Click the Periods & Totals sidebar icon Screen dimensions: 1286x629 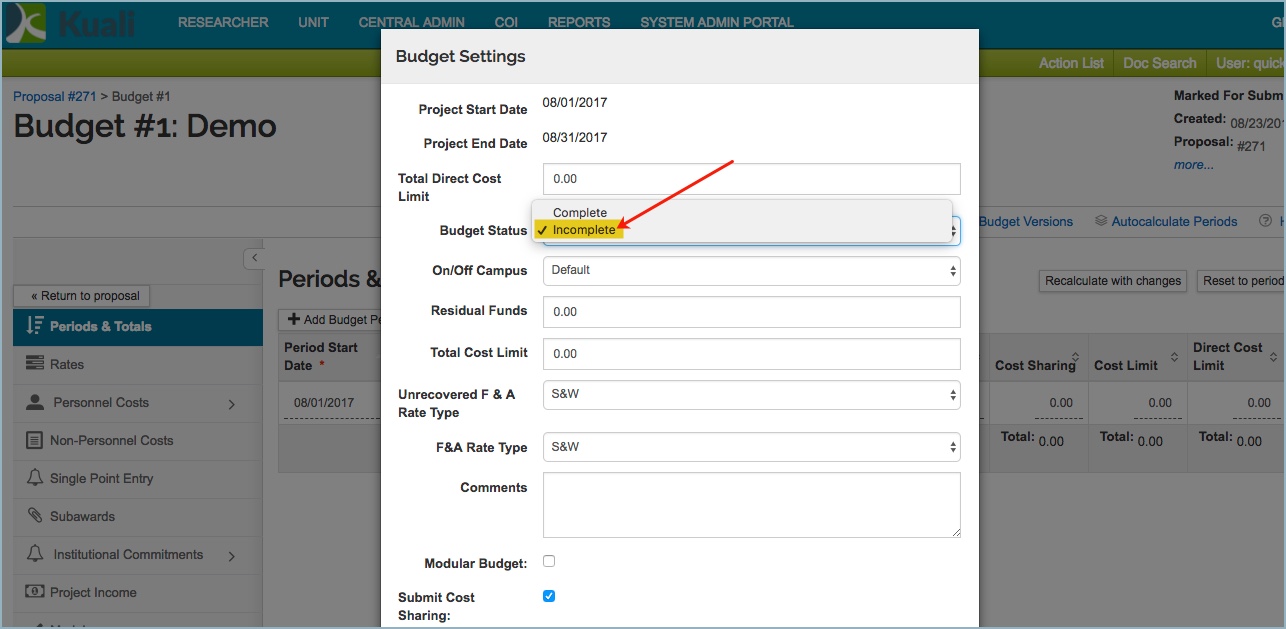34,326
